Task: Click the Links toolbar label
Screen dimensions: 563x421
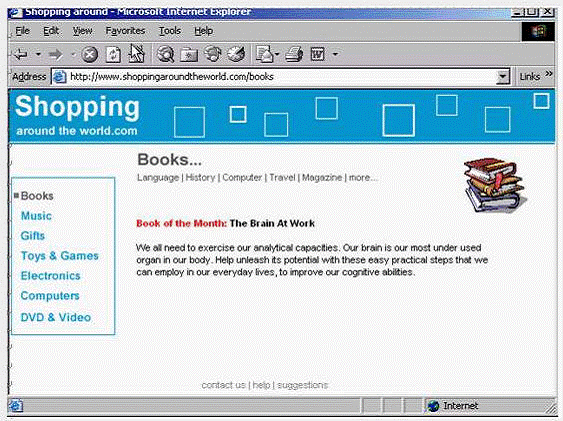Action: tap(530, 77)
